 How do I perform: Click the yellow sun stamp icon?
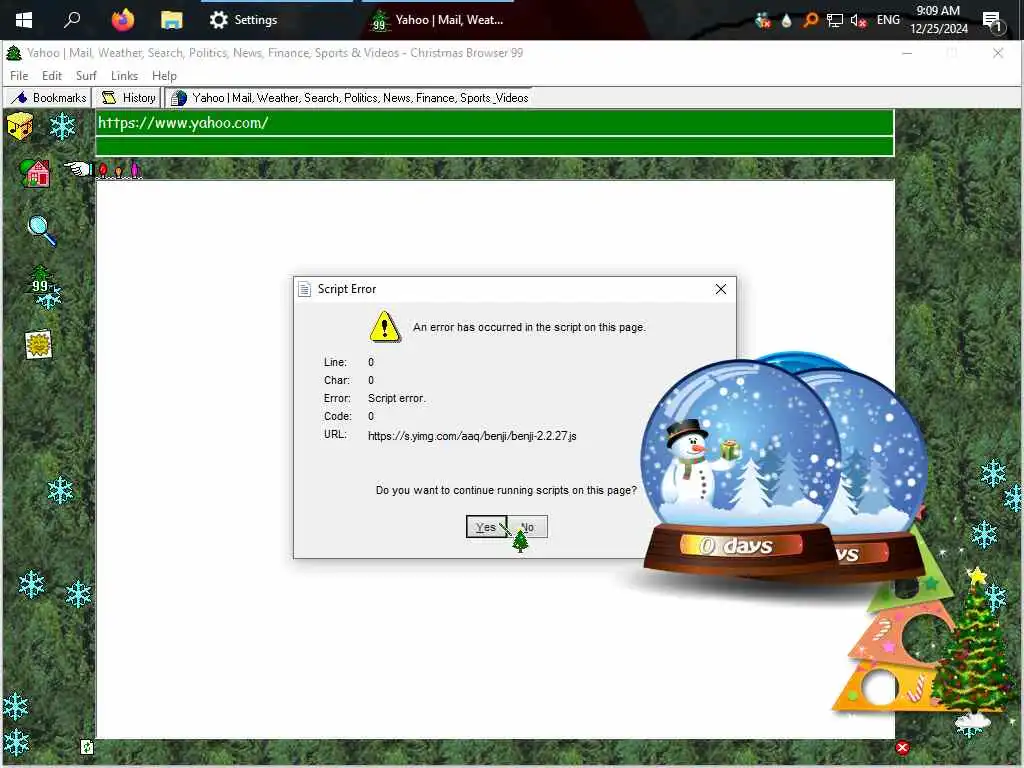[x=39, y=344]
